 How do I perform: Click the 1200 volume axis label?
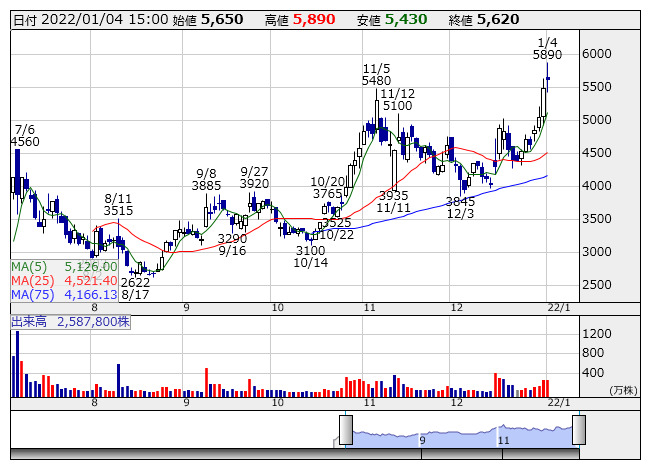click(596, 333)
